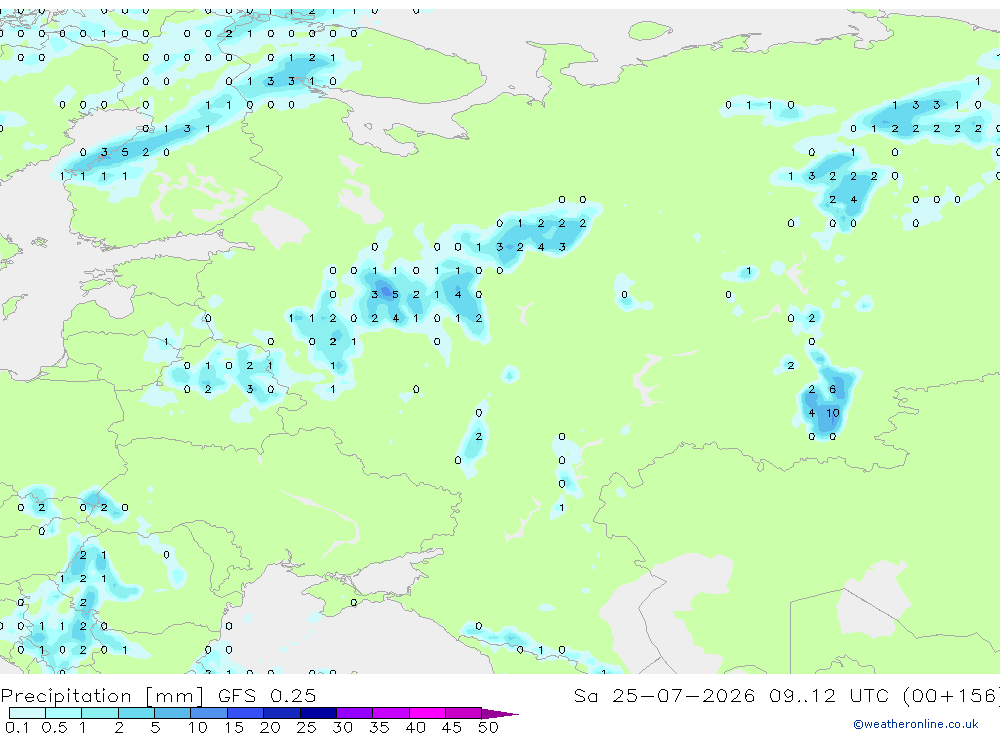The image size is (1000, 733).
Task: Select the 40–45 mm magenta legend swatch
Action: pyautogui.click(x=427, y=713)
